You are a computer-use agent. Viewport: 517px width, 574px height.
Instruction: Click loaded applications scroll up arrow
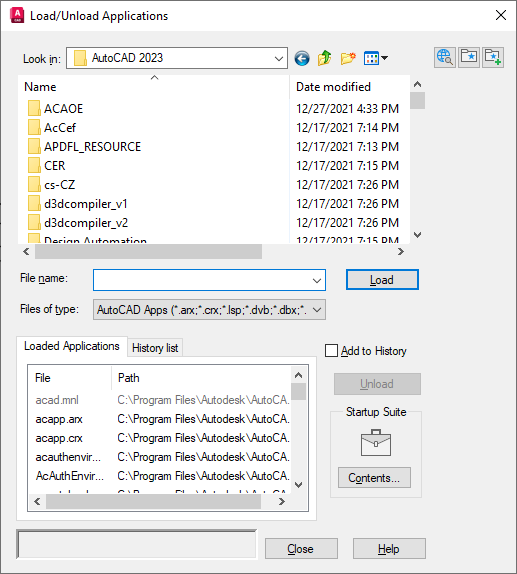298,375
